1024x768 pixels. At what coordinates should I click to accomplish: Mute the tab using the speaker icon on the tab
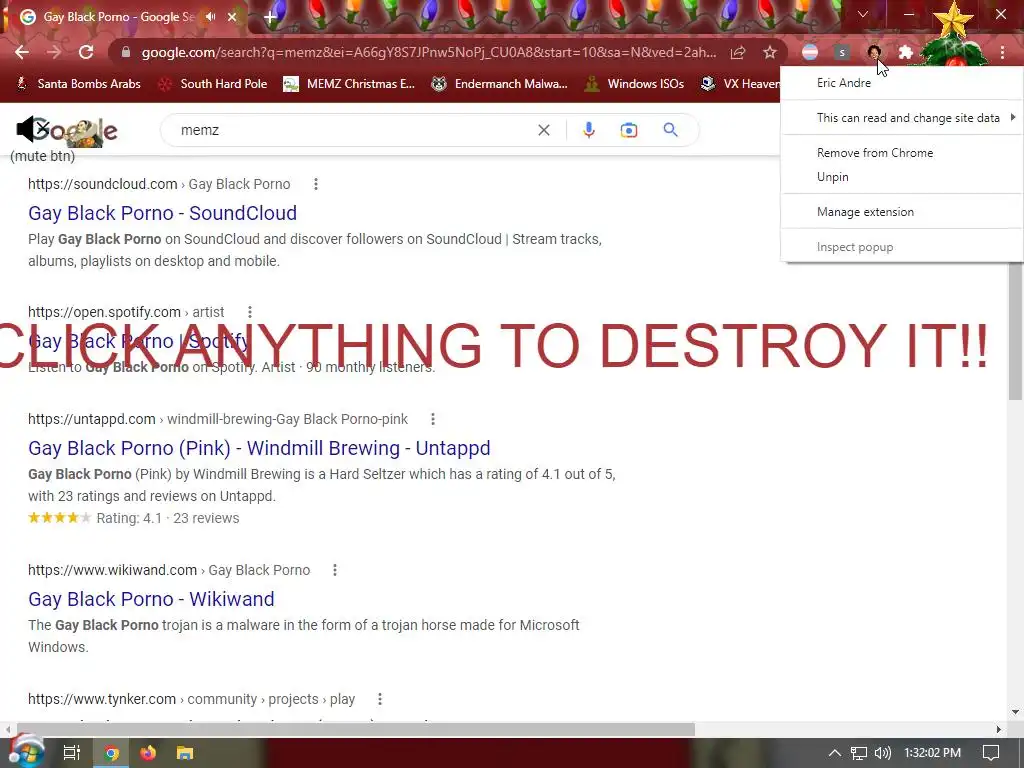tap(210, 17)
